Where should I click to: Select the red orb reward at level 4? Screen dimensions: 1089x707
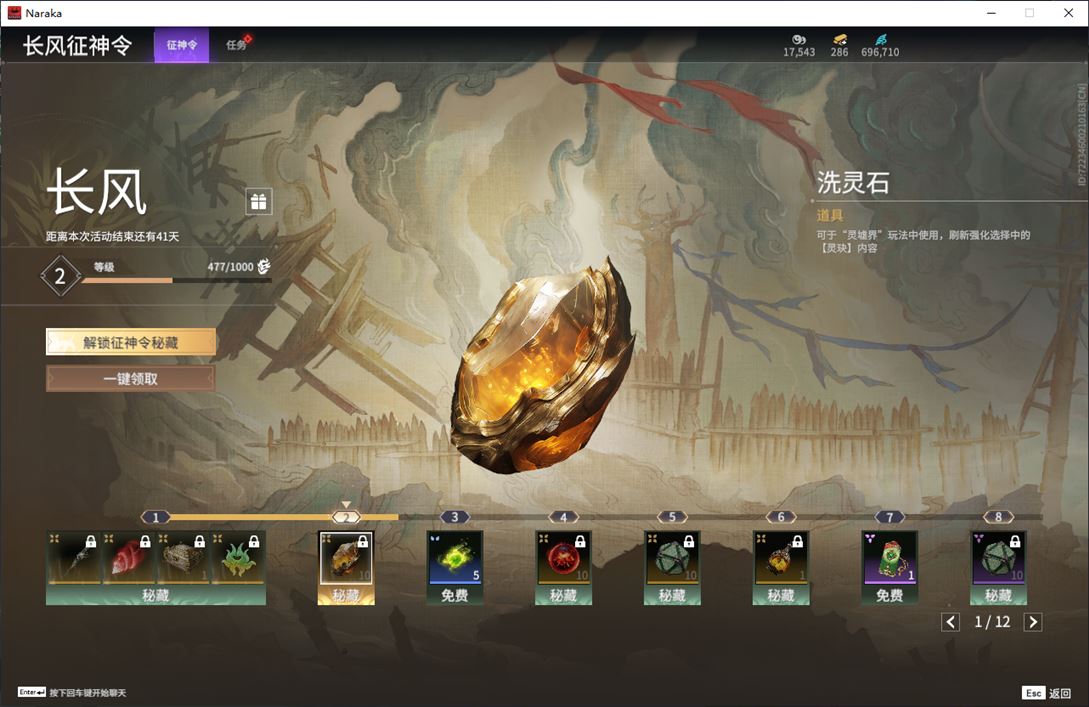563,558
